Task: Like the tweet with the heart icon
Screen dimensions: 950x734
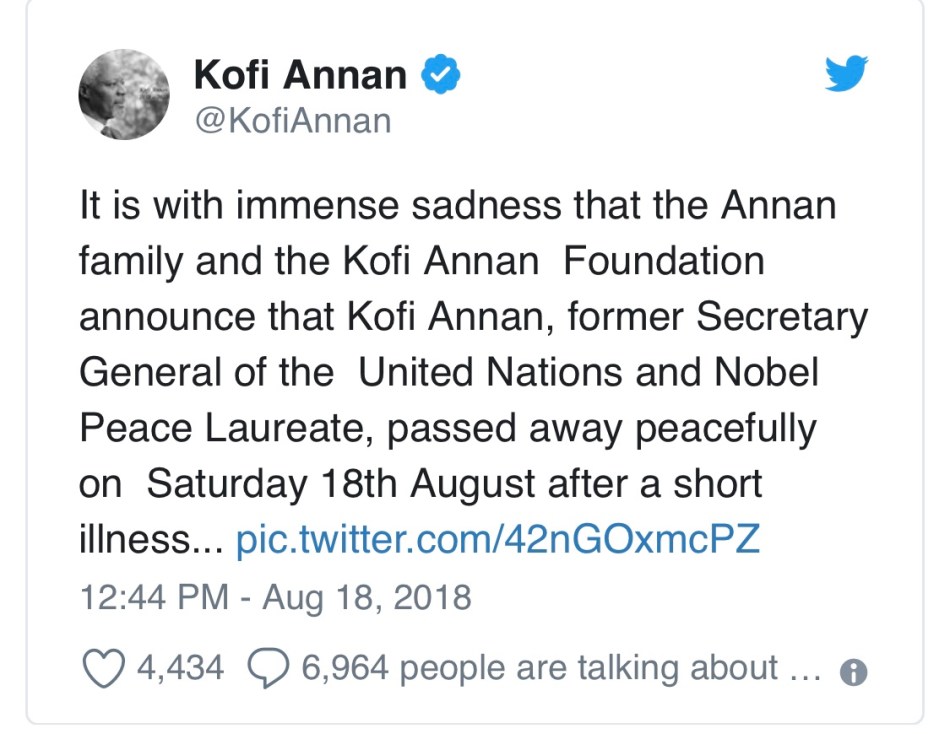Action: click(102, 667)
